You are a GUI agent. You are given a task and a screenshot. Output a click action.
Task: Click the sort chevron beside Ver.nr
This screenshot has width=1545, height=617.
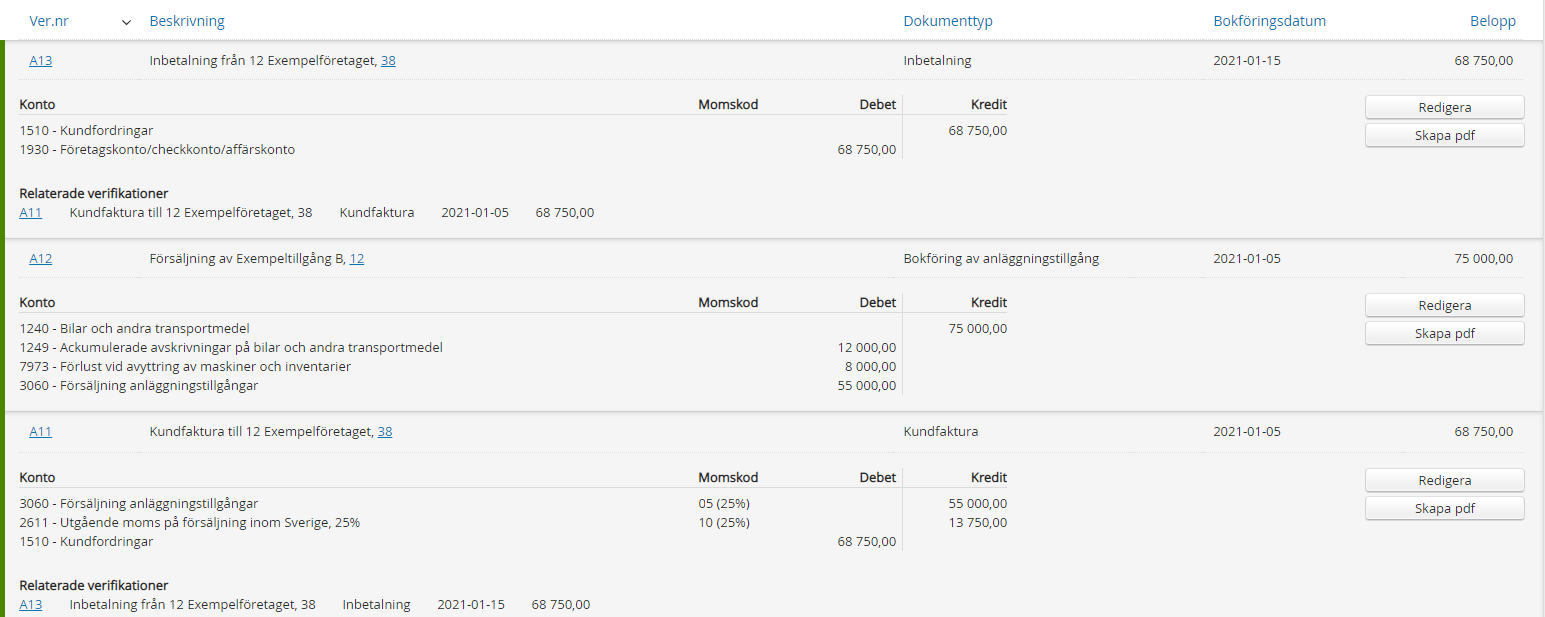pyautogui.click(x=126, y=22)
